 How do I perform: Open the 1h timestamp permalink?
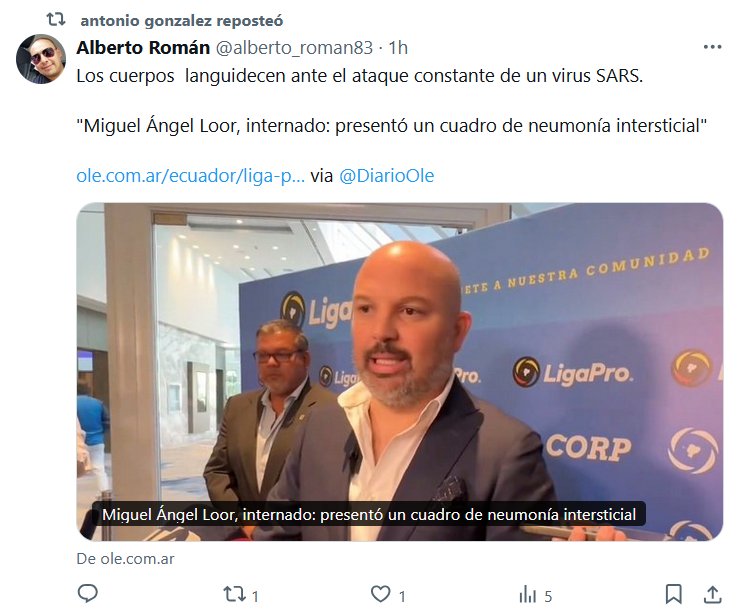(x=398, y=47)
